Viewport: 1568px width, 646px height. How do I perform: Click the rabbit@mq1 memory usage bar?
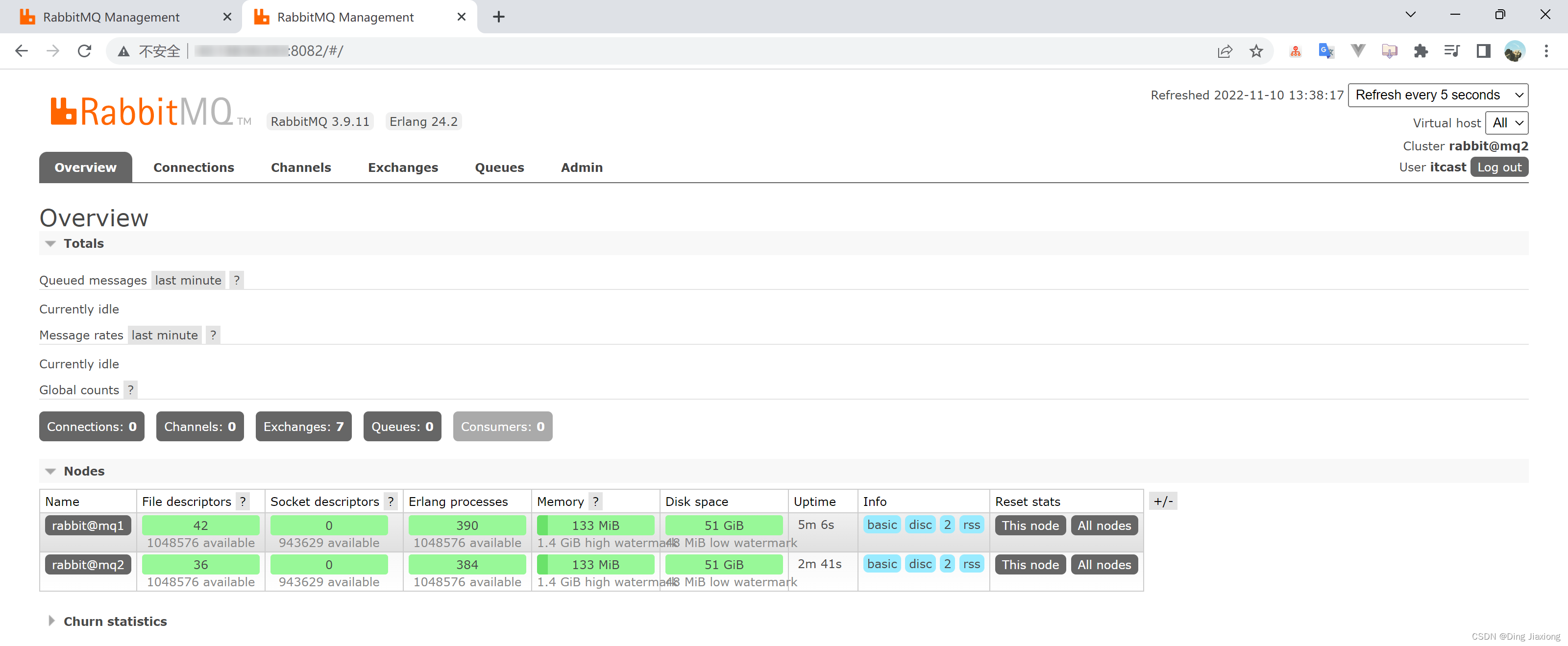tap(595, 526)
